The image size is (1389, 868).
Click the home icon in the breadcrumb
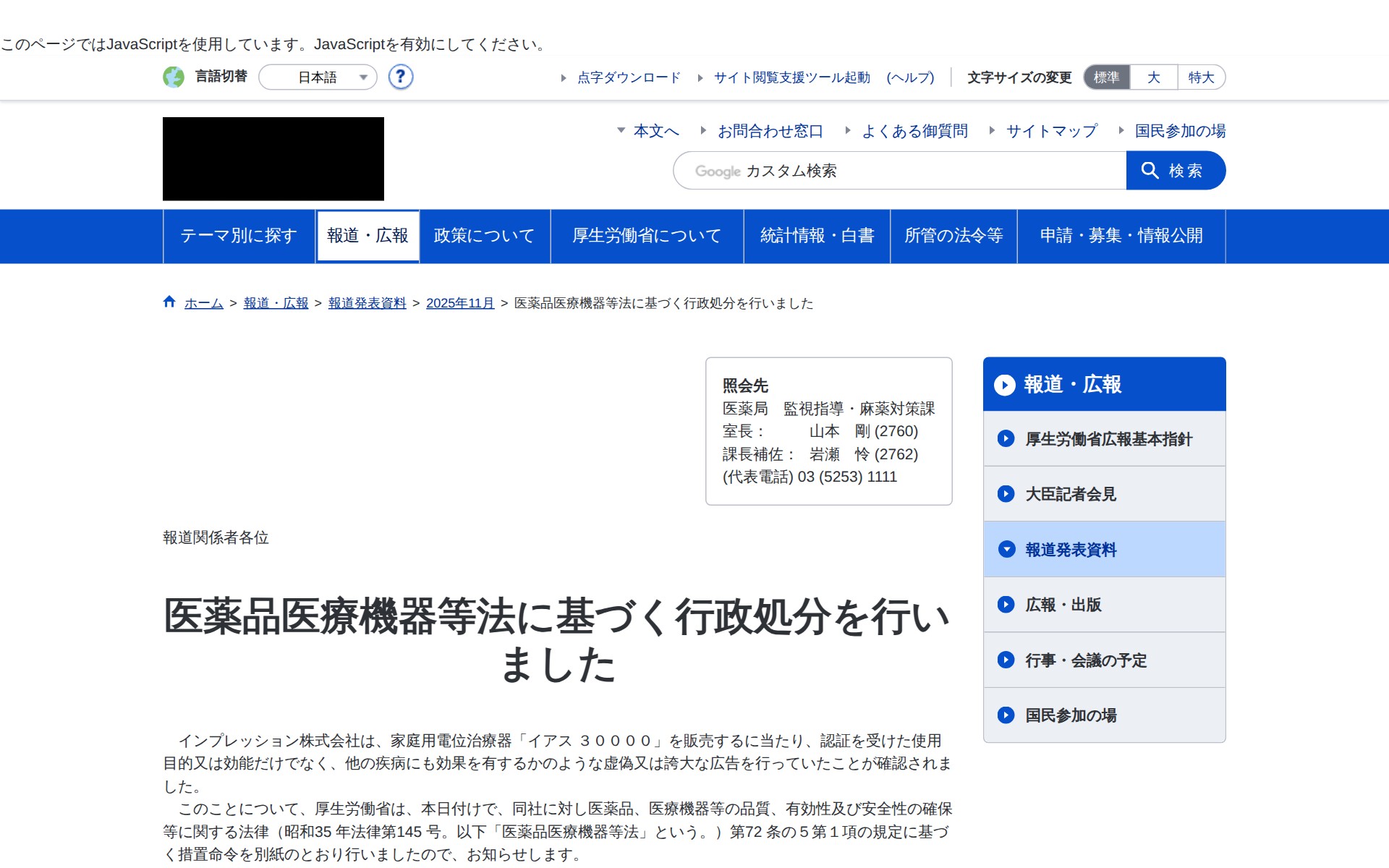coord(169,302)
